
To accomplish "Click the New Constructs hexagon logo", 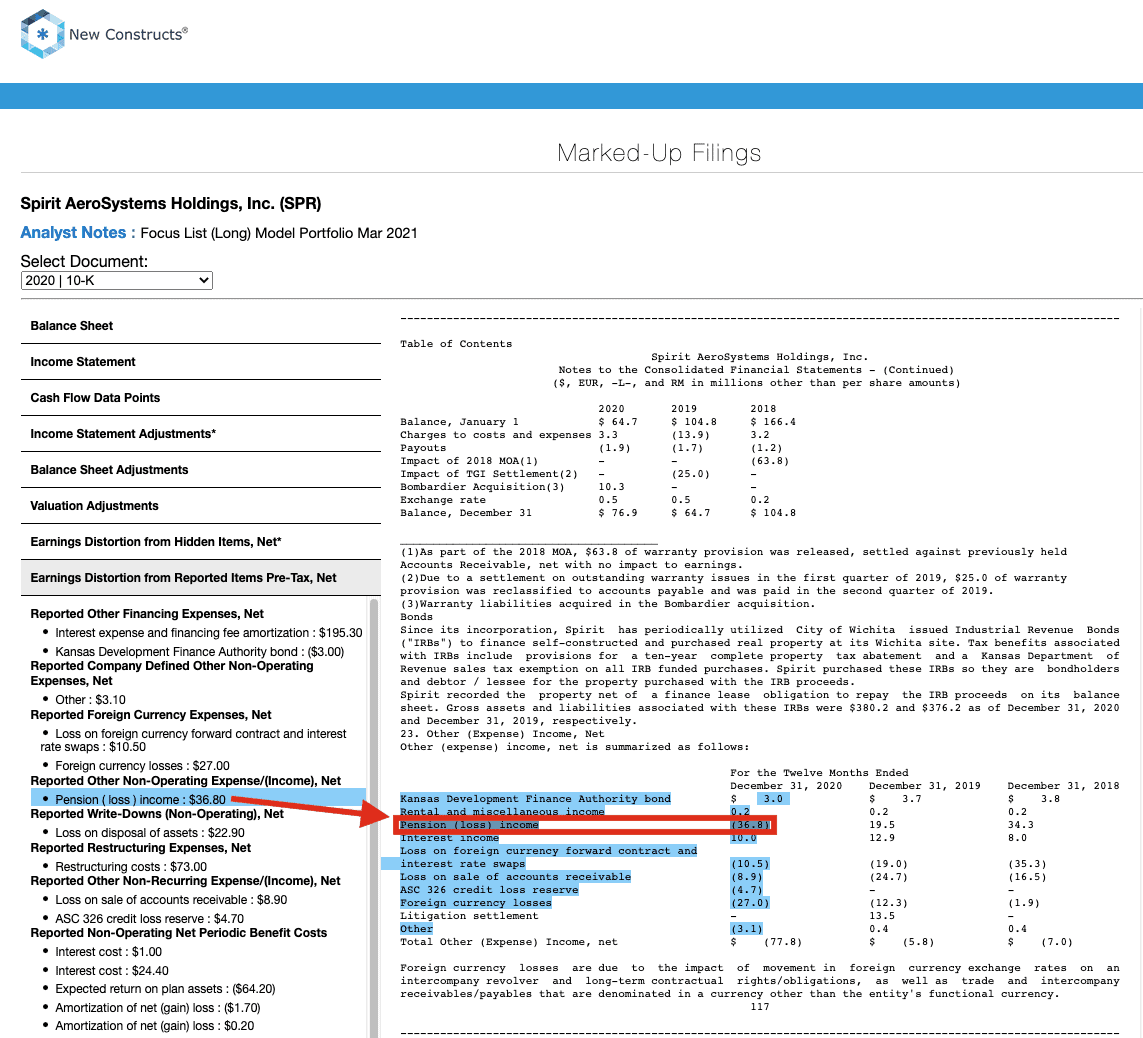I will coord(43,34).
